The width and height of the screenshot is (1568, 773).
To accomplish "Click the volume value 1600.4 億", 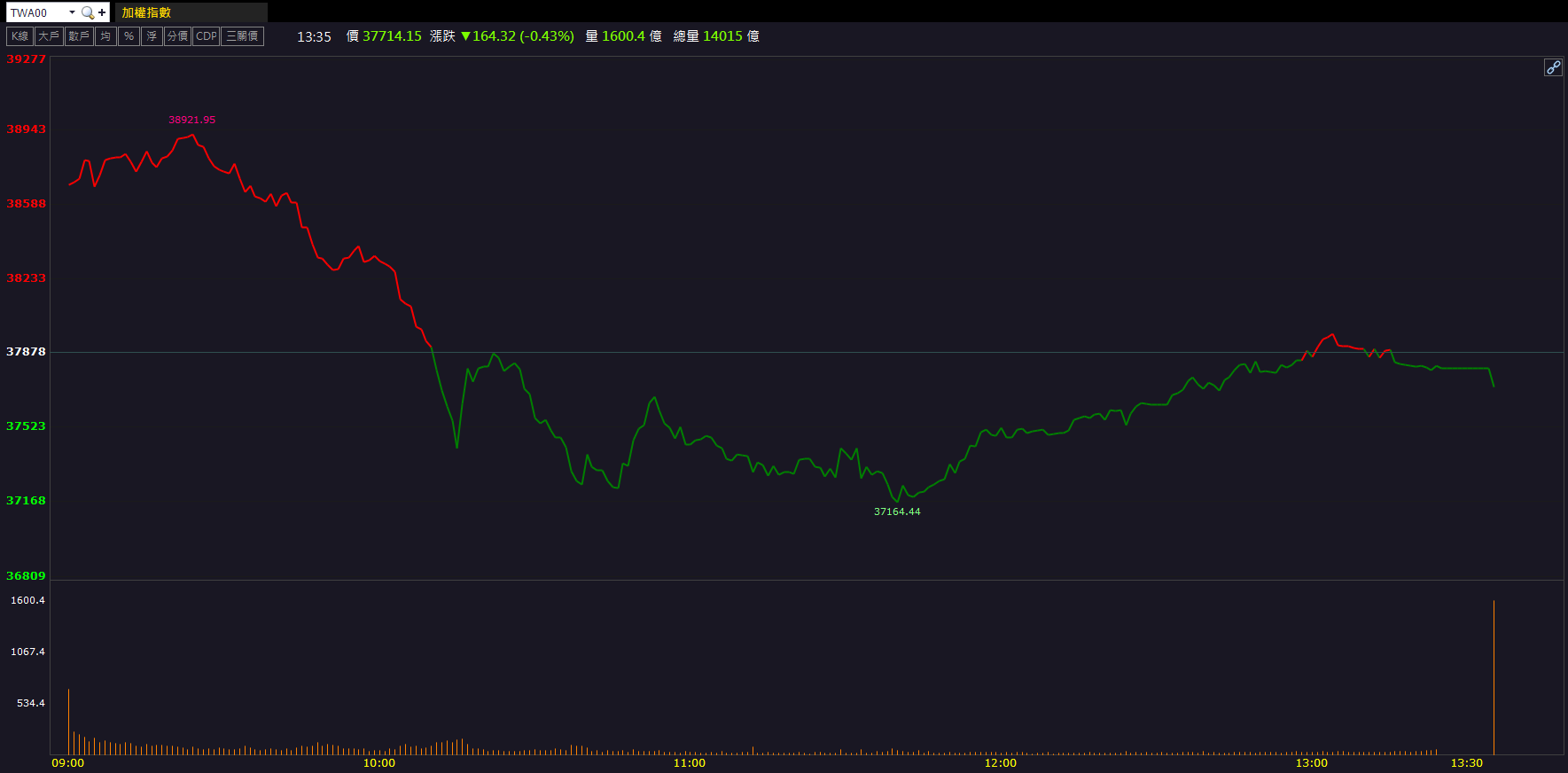I will [631, 36].
